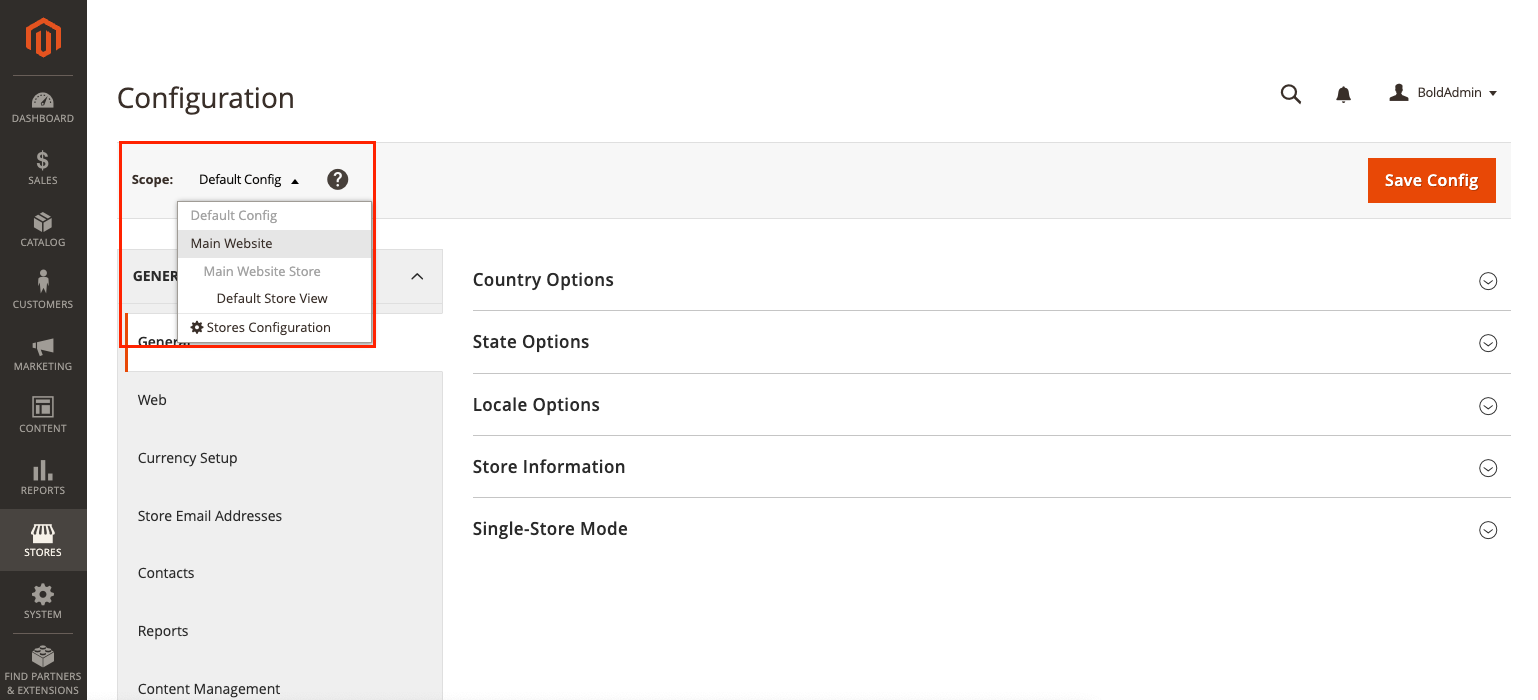
Task: Open the Marketing section icon
Action: [x=42, y=354]
